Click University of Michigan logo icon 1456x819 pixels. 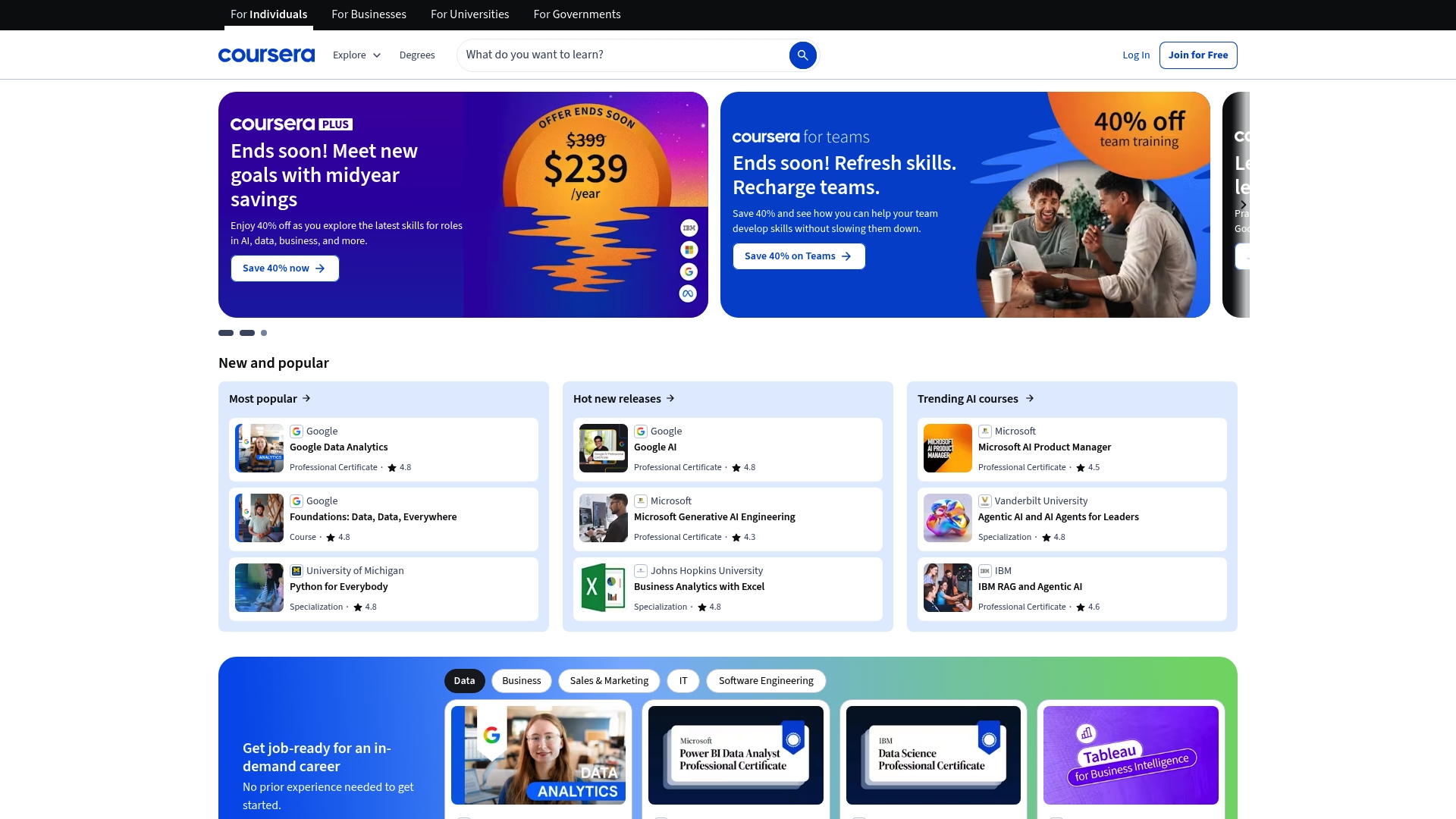[x=297, y=571]
